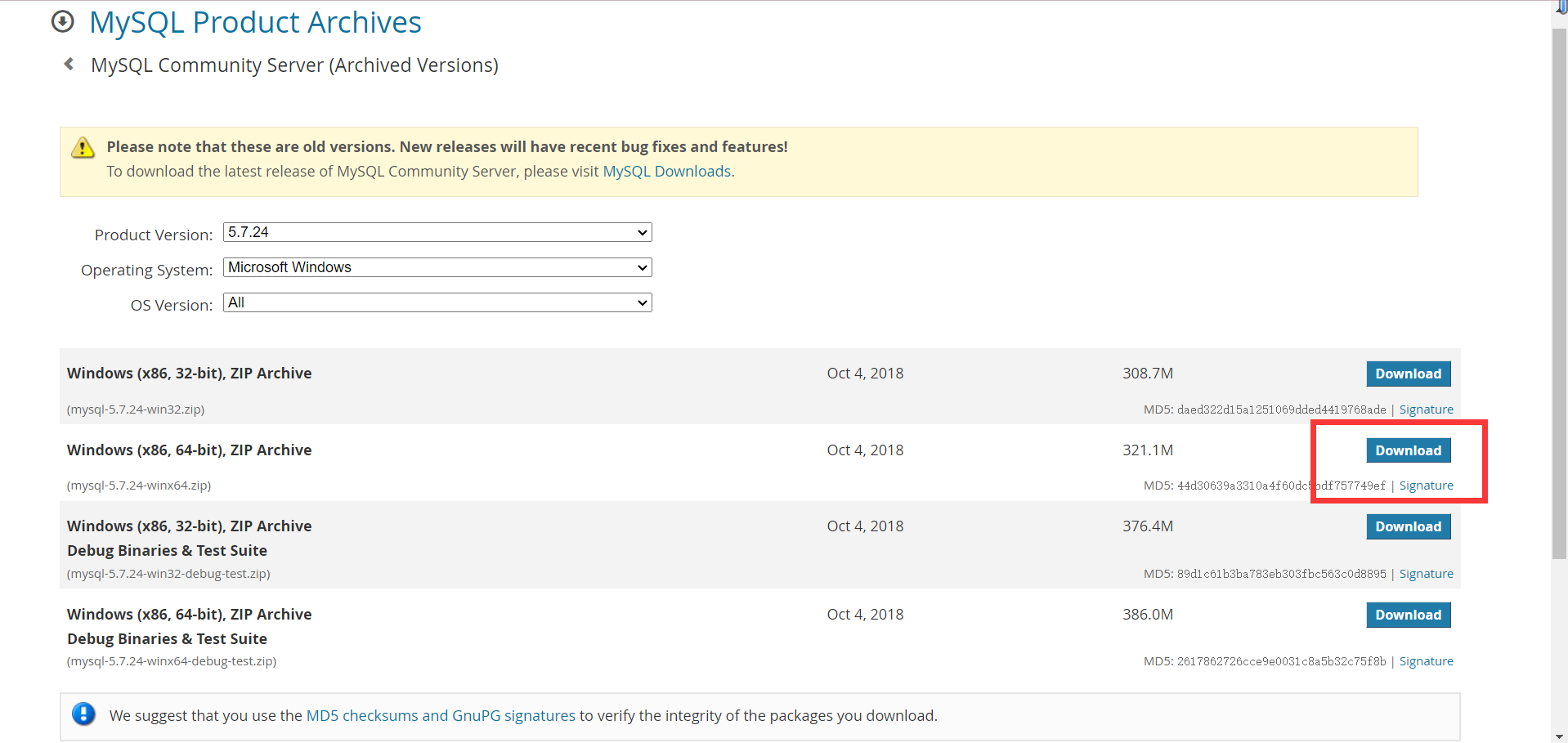Click the file name mysql-5.7.24-win32-debug-test.zip
Viewport: 1568px width, 743px height.
click(168, 574)
